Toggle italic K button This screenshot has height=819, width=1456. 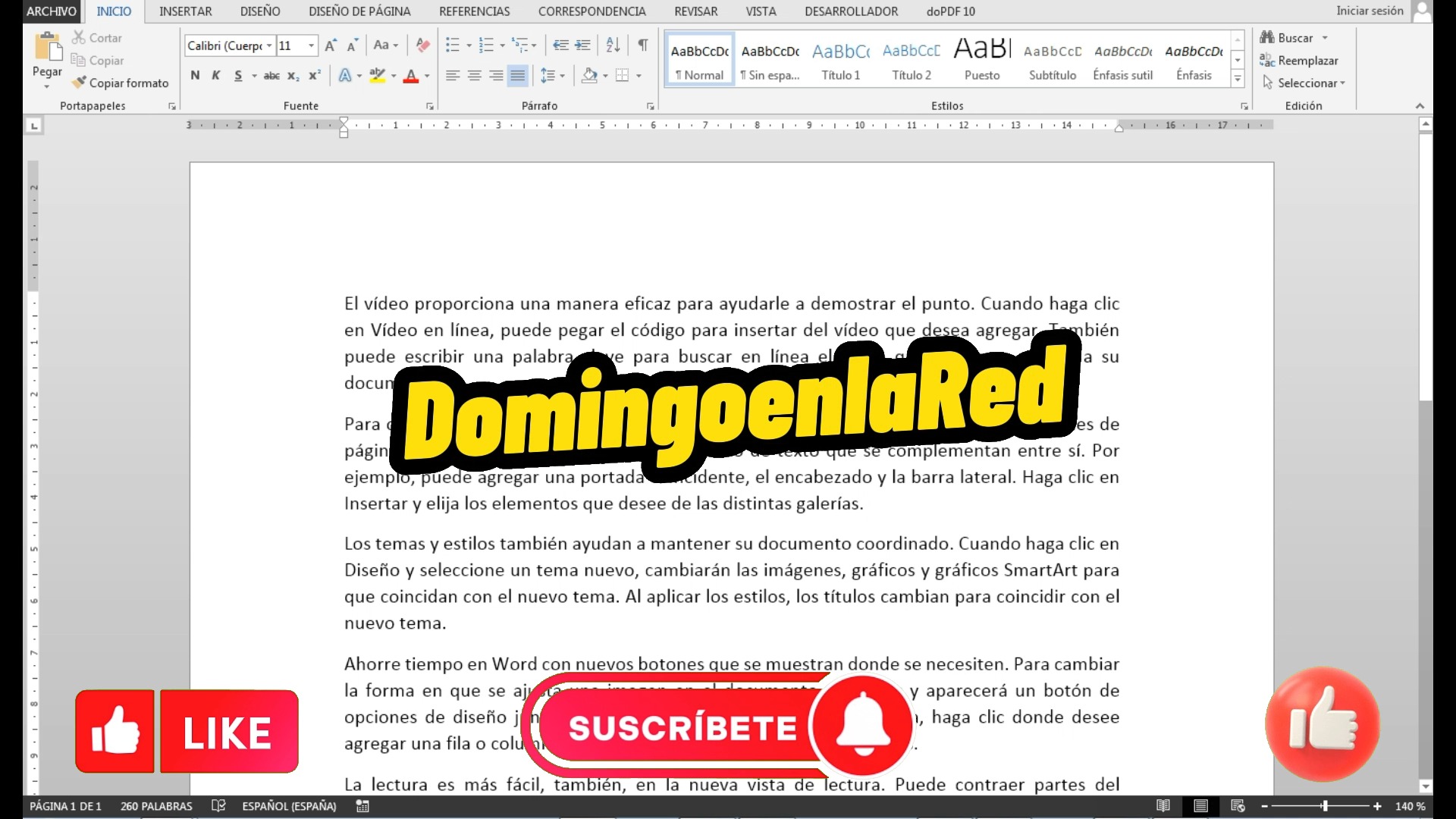(x=216, y=75)
